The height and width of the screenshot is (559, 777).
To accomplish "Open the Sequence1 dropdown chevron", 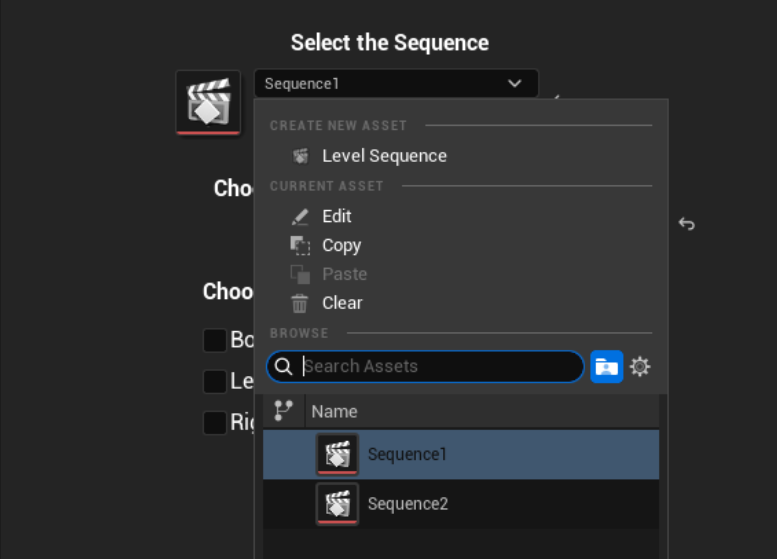I will pos(515,84).
